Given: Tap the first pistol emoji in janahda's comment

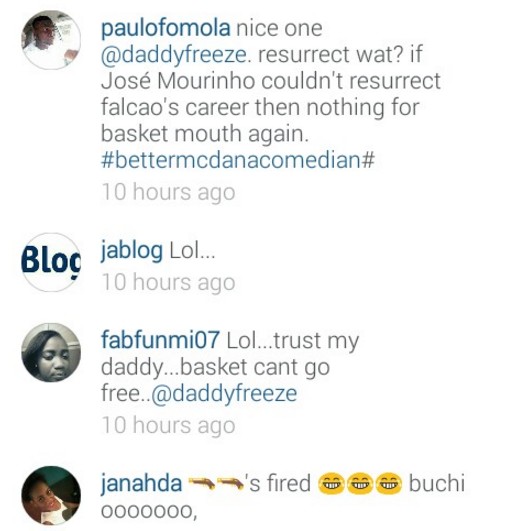Looking at the screenshot, I should pyautogui.click(x=201, y=483).
